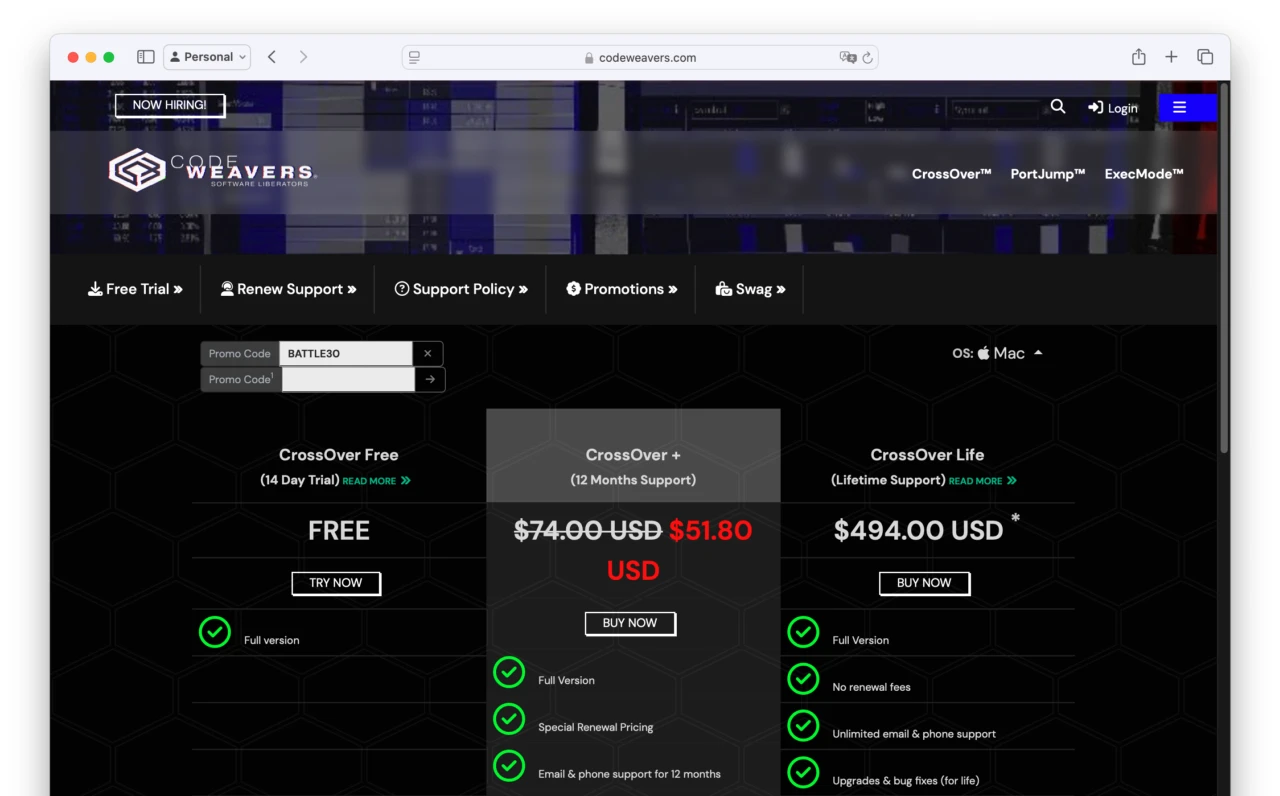Click 'Upgrades & bug fixes (for life)' text
Viewport: 1280px width, 796px height.
(x=906, y=781)
